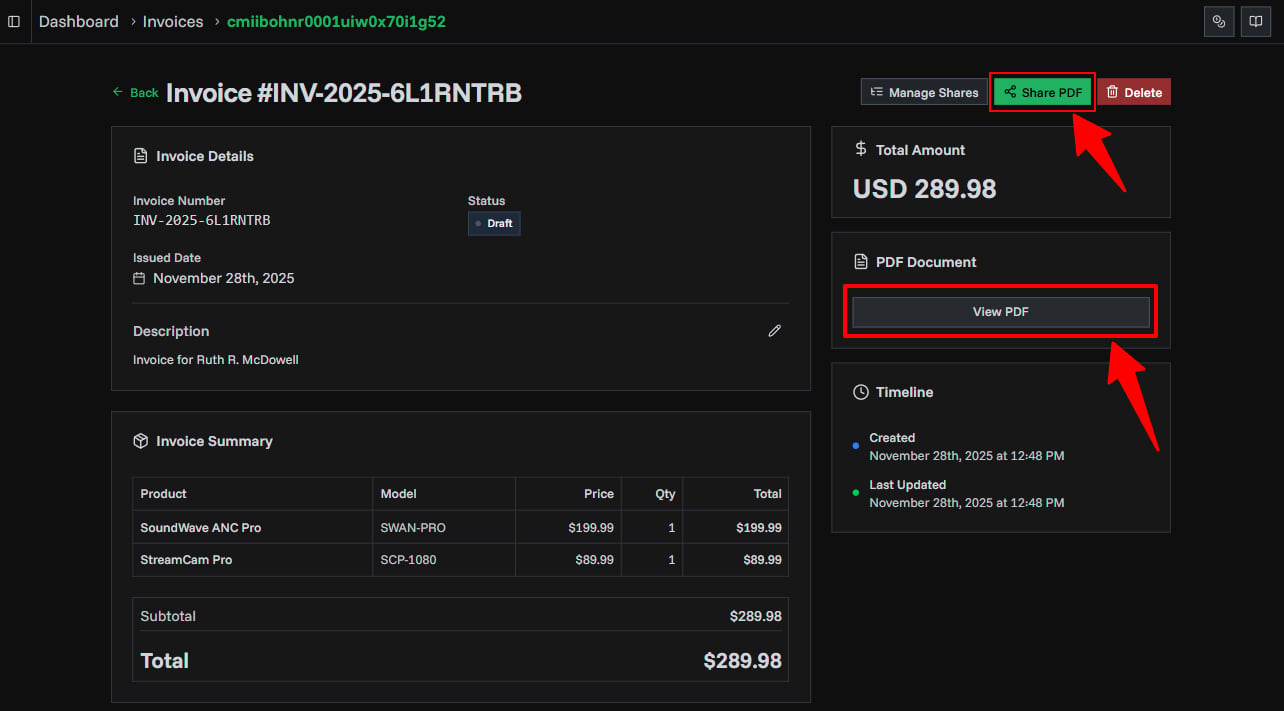Click USD 289.98 total amount

click(925, 189)
